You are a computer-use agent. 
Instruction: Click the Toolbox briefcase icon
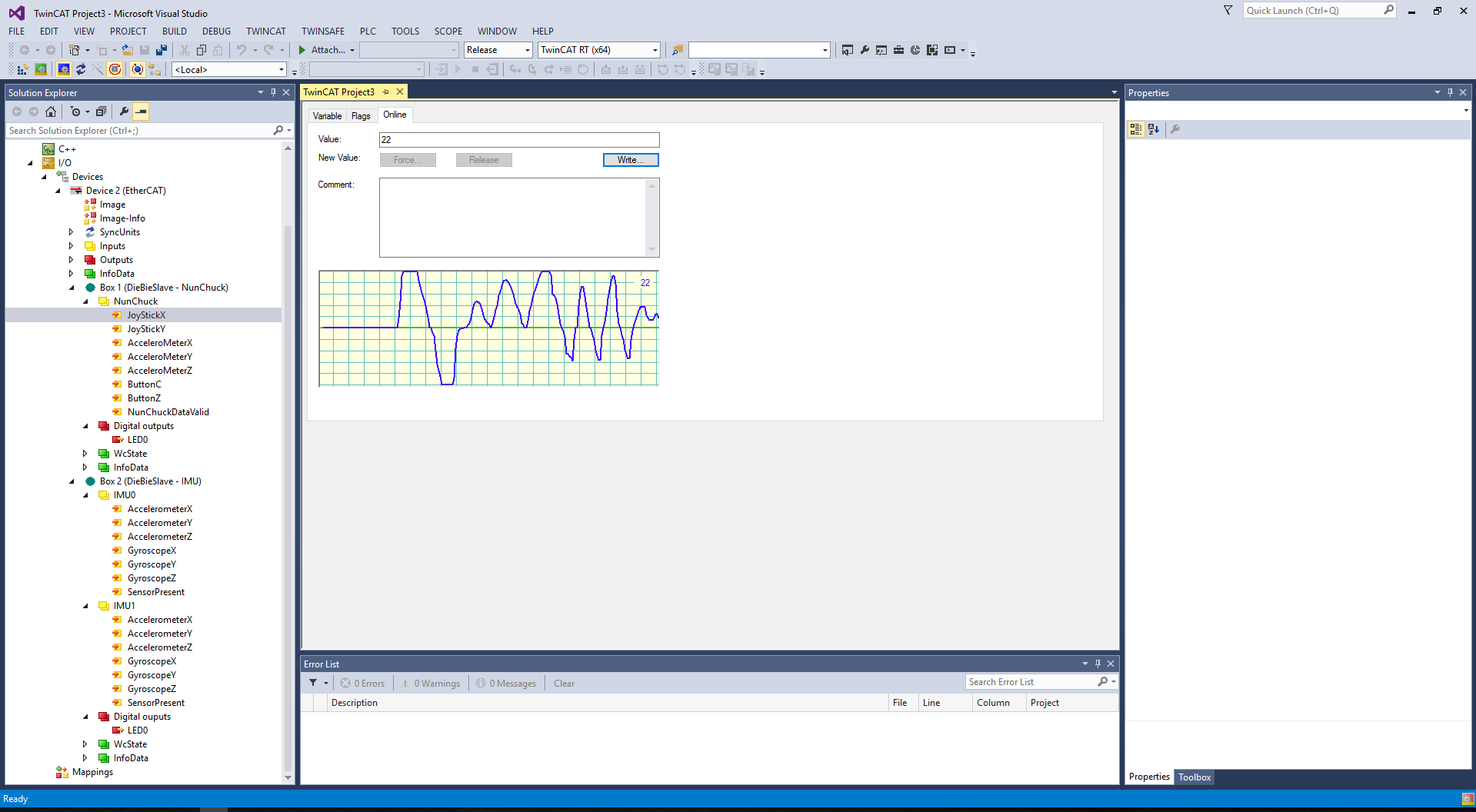pos(898,50)
